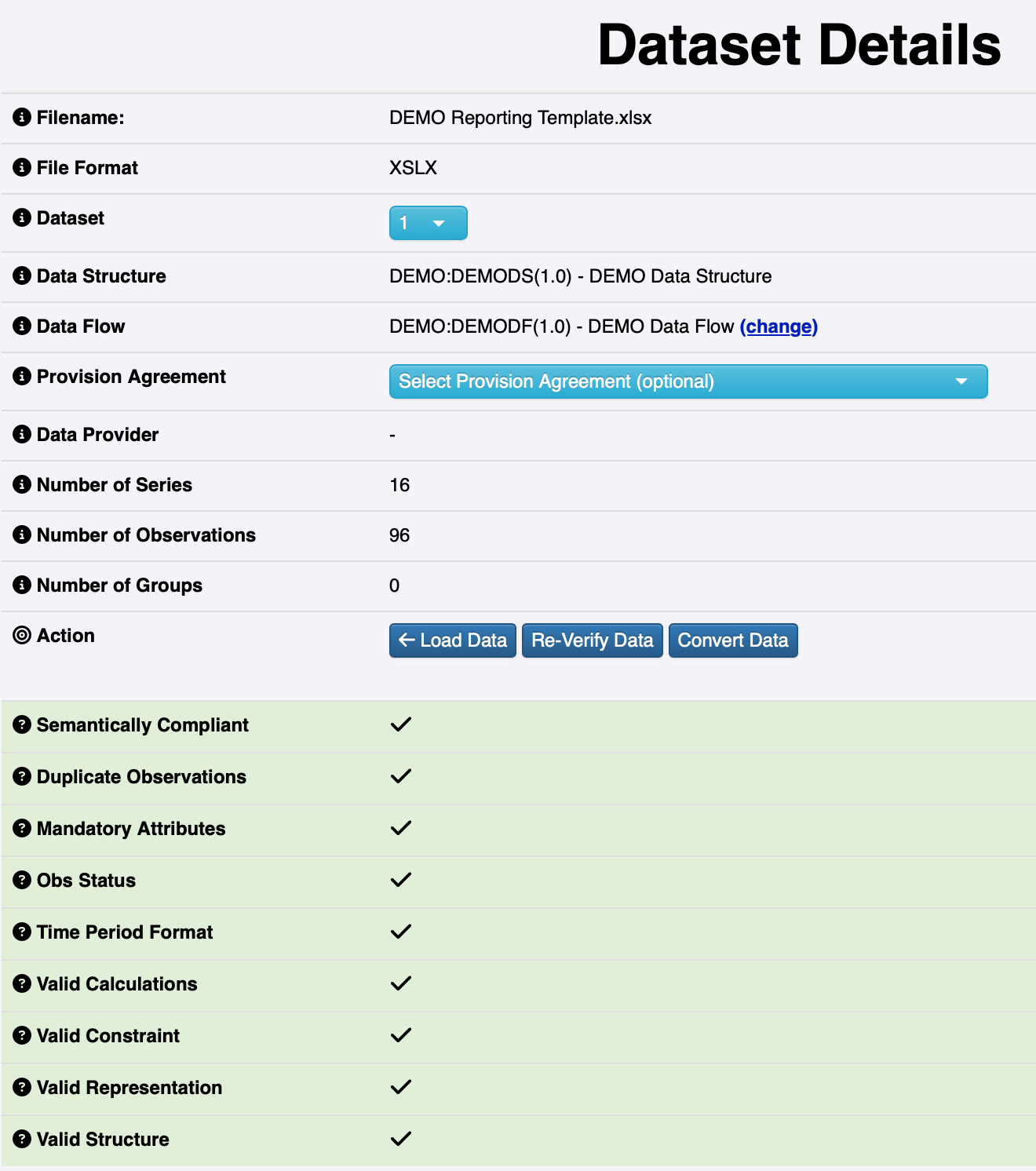Image resolution: width=1036 pixels, height=1171 pixels.
Task: Click the question icon beside Time Period Format
Action: pyautogui.click(x=22, y=932)
